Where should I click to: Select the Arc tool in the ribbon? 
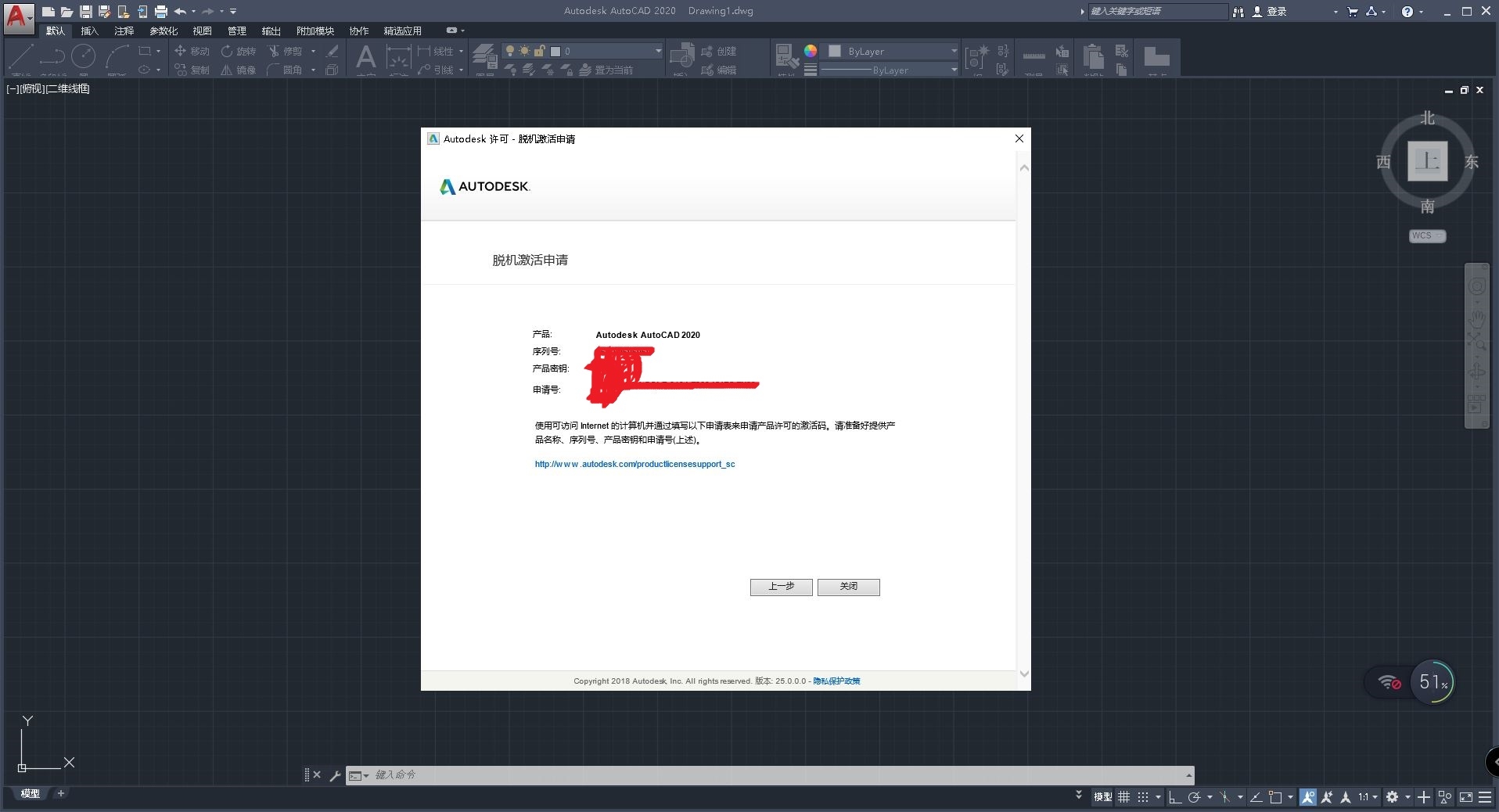[x=117, y=56]
